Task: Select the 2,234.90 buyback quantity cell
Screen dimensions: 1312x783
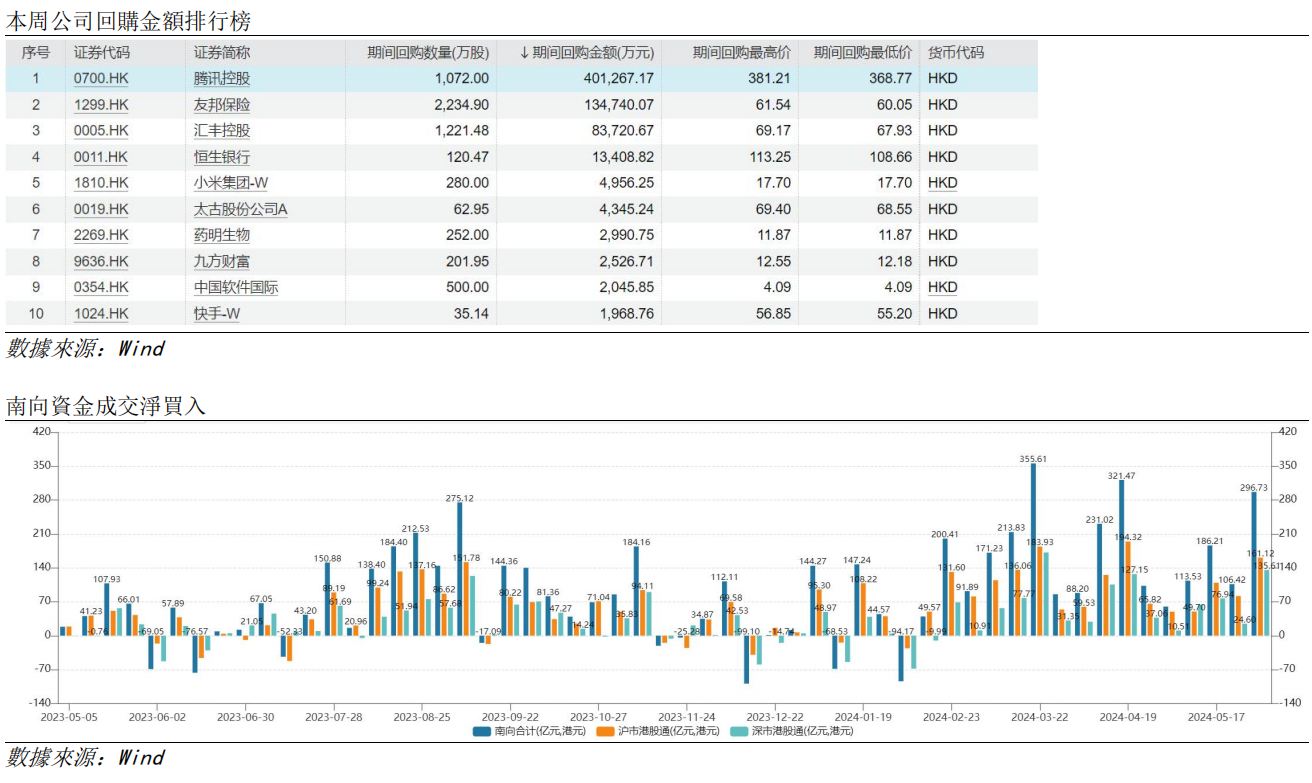Action: [x=462, y=104]
